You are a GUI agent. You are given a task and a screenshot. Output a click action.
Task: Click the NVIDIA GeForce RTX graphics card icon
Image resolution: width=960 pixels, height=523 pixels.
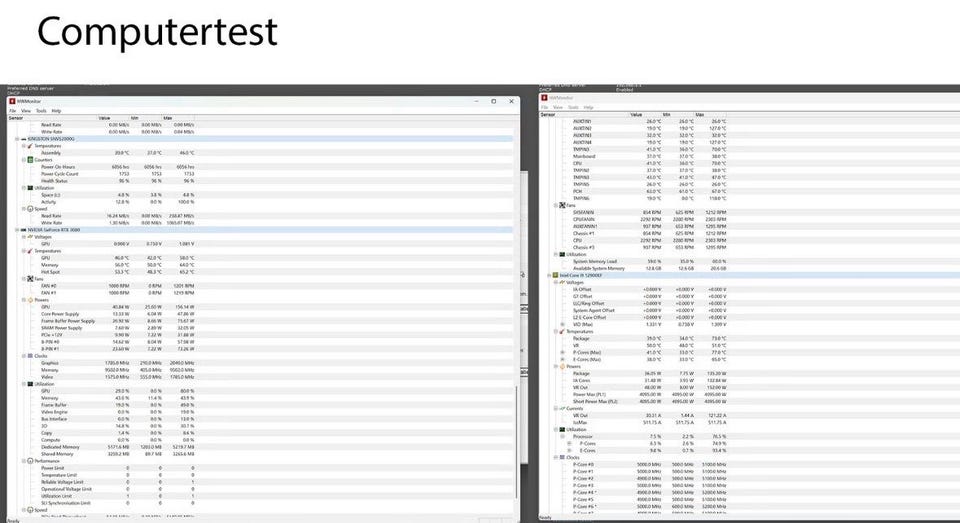[x=24, y=230]
